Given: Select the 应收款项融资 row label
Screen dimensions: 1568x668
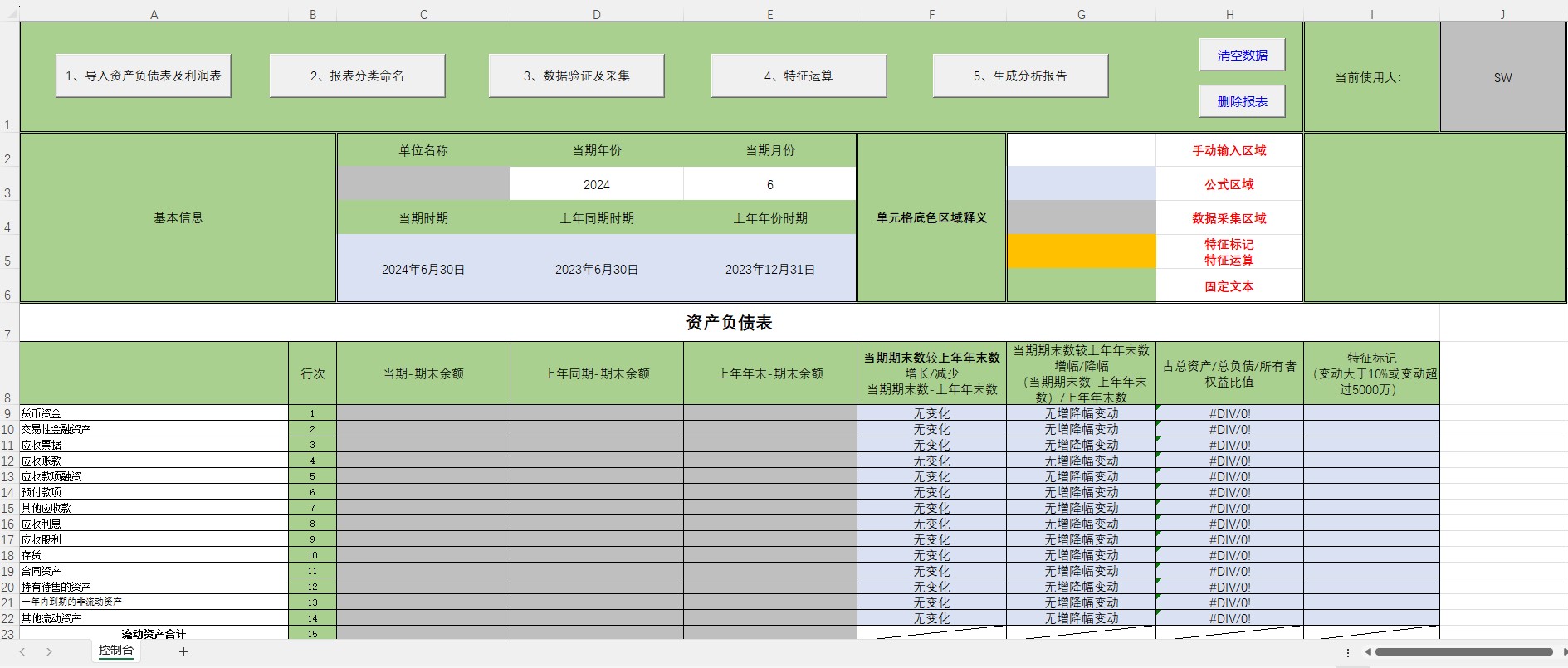Looking at the screenshot, I should (154, 476).
